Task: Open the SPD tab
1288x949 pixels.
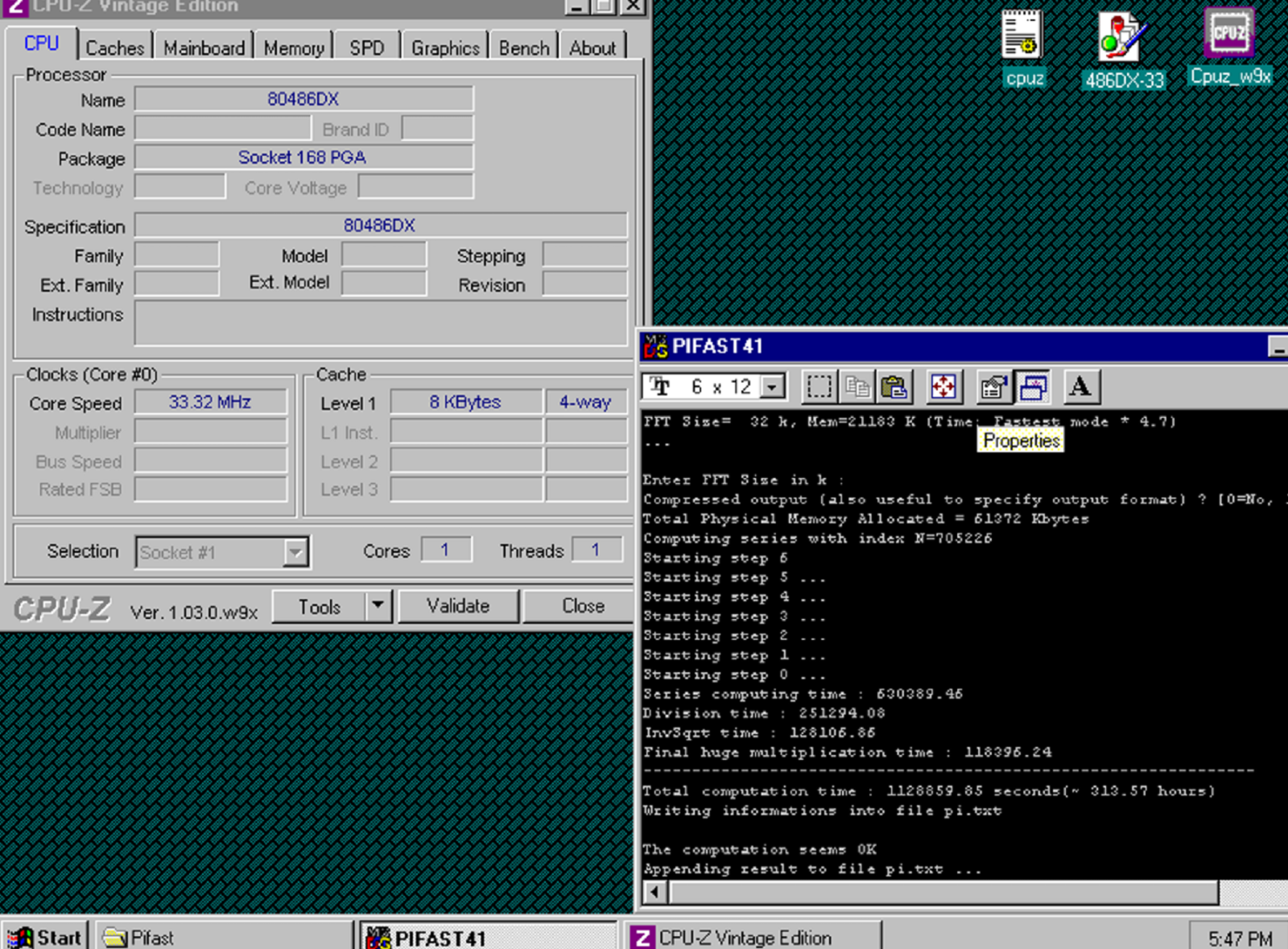Action: 366,47
